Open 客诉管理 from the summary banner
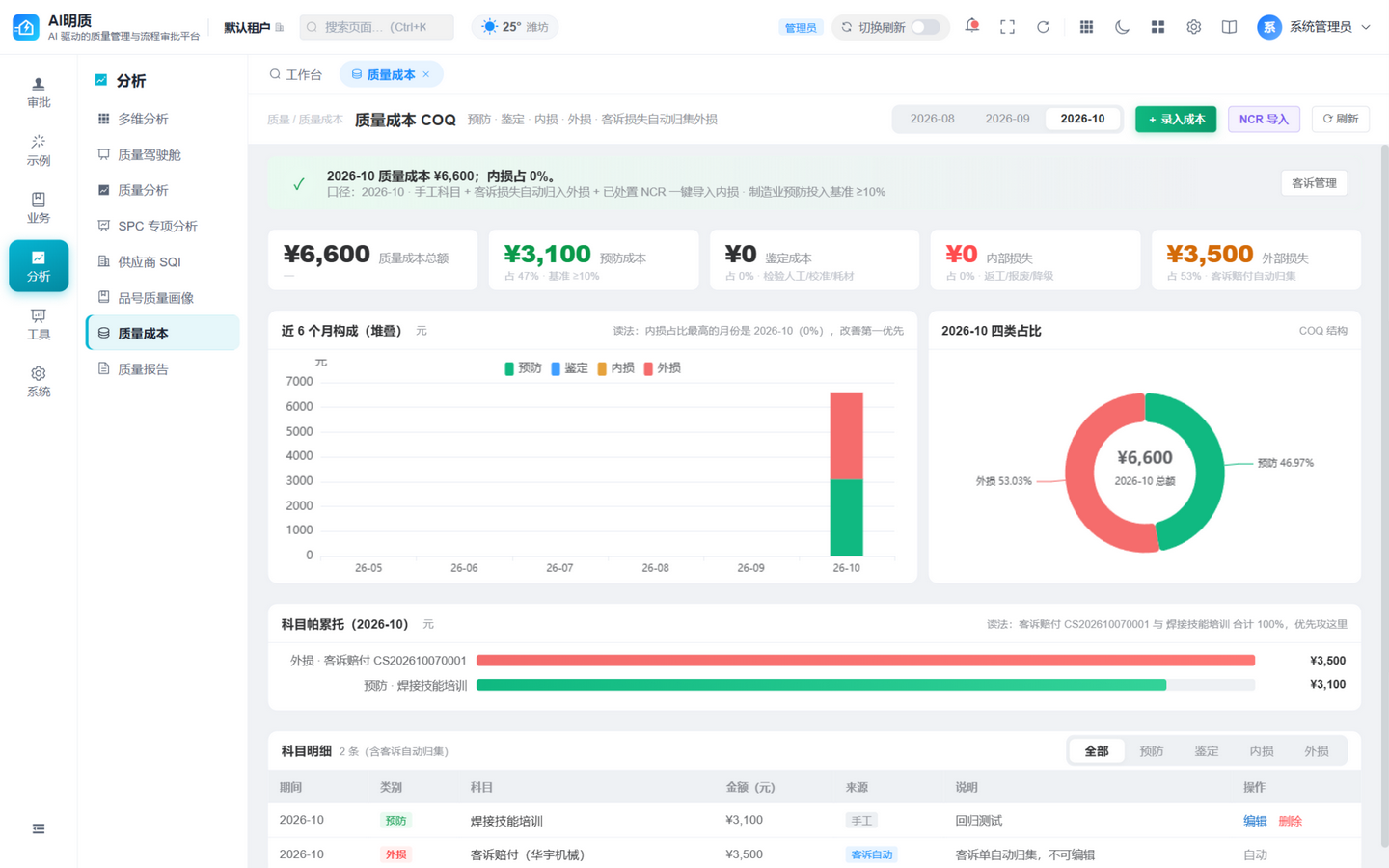 (1314, 183)
